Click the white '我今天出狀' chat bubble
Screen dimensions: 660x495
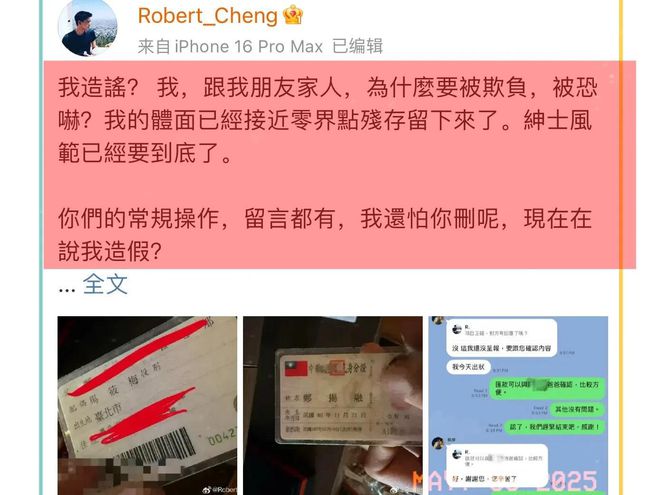click(x=468, y=367)
